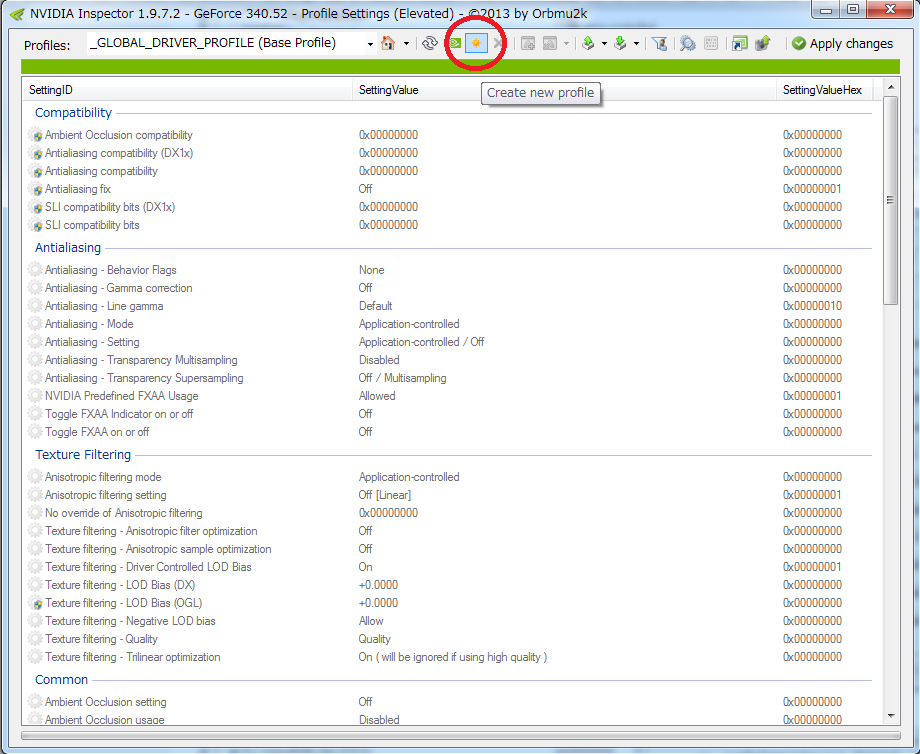Screen dimensions: 920x754
Task: Click the Off / Multisampling value
Action: click(402, 378)
